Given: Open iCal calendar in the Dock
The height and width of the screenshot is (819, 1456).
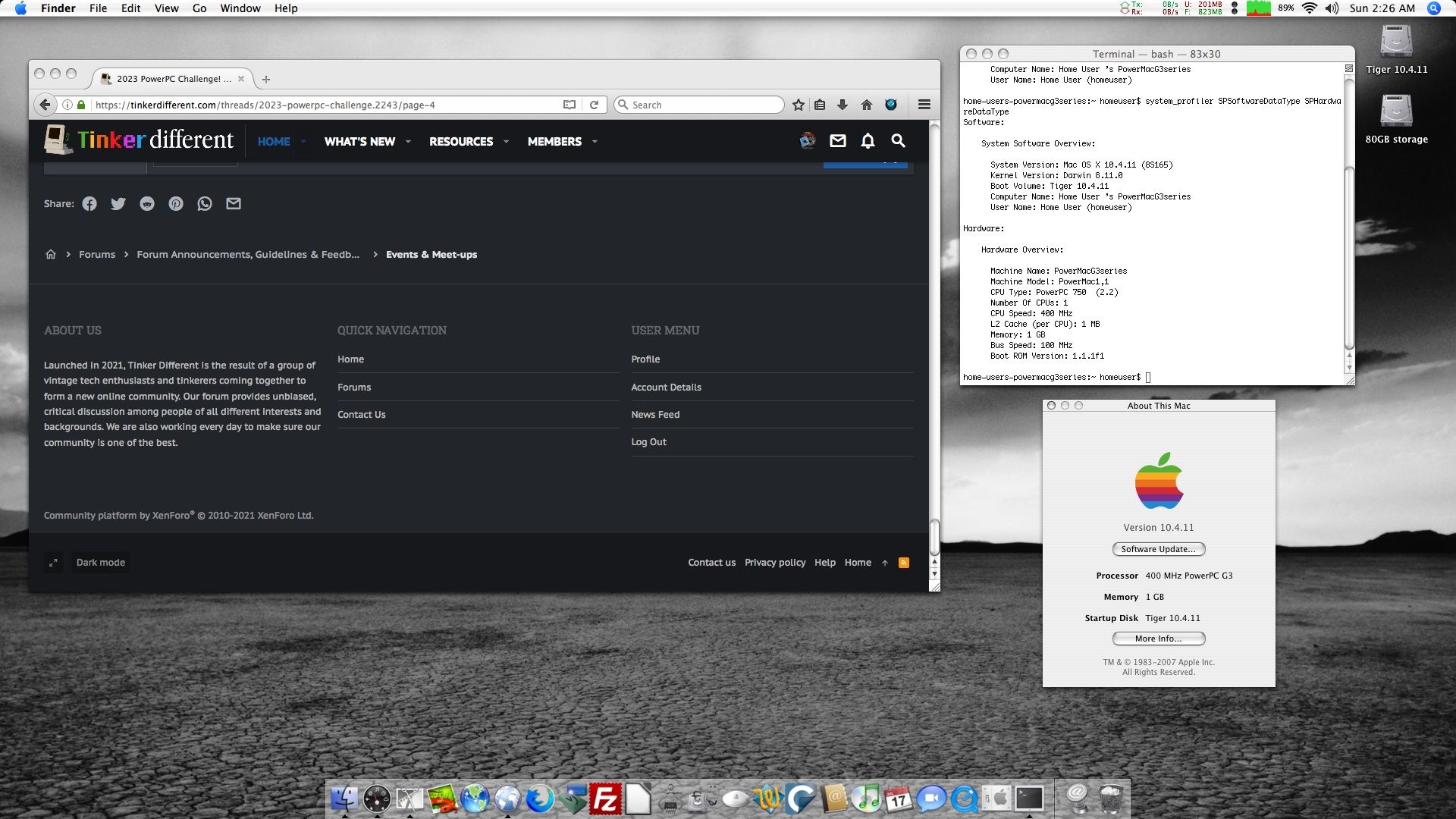Looking at the screenshot, I should pyautogui.click(x=899, y=799).
